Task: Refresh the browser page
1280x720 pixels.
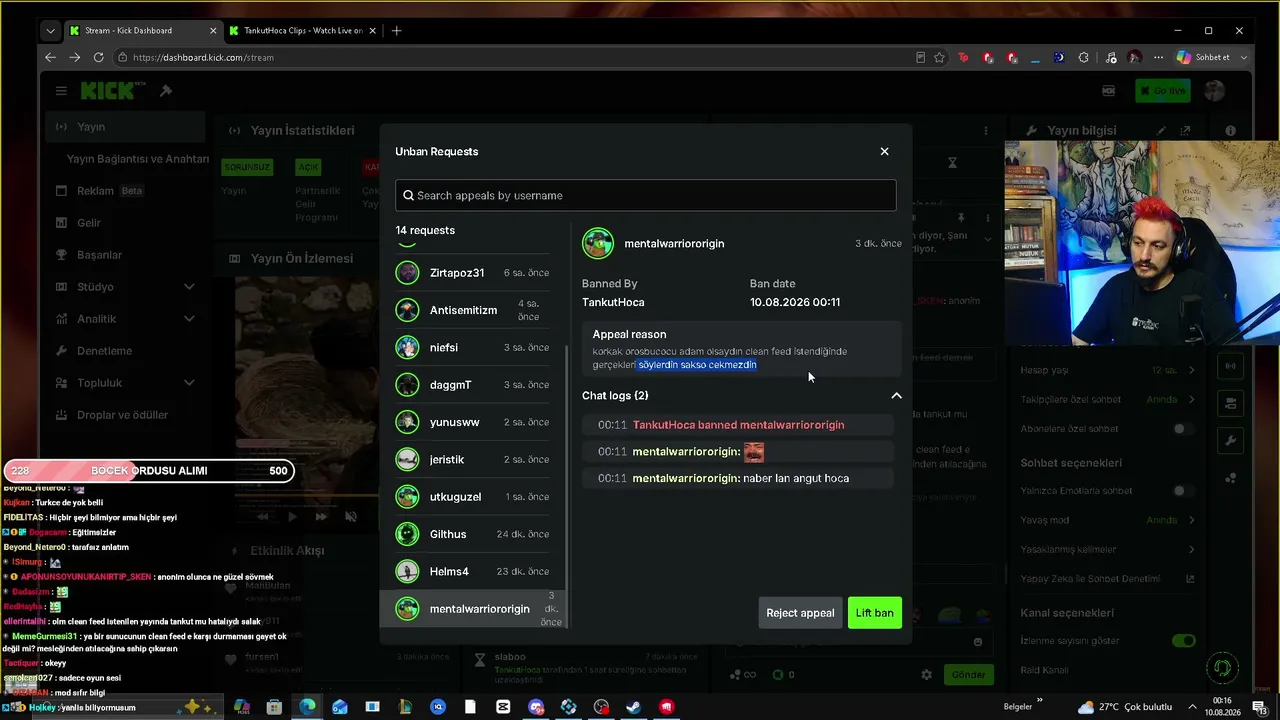Action: pos(98,58)
